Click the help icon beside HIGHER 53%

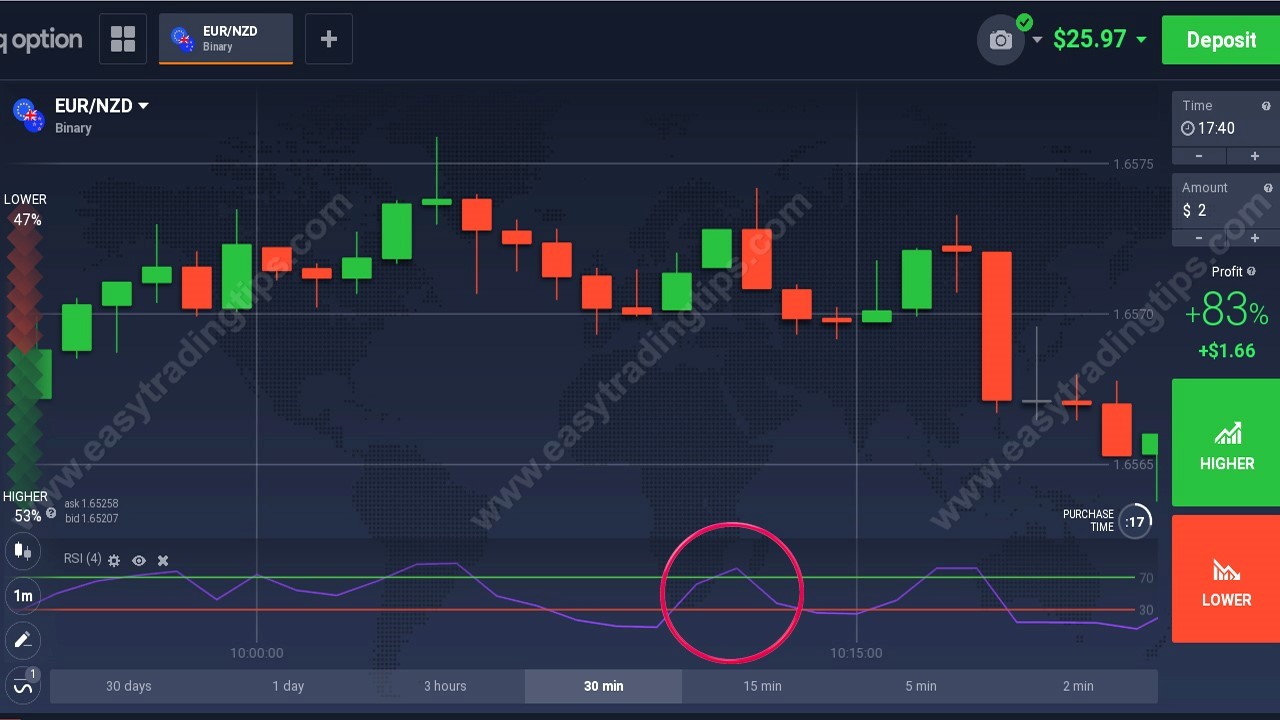(x=50, y=514)
